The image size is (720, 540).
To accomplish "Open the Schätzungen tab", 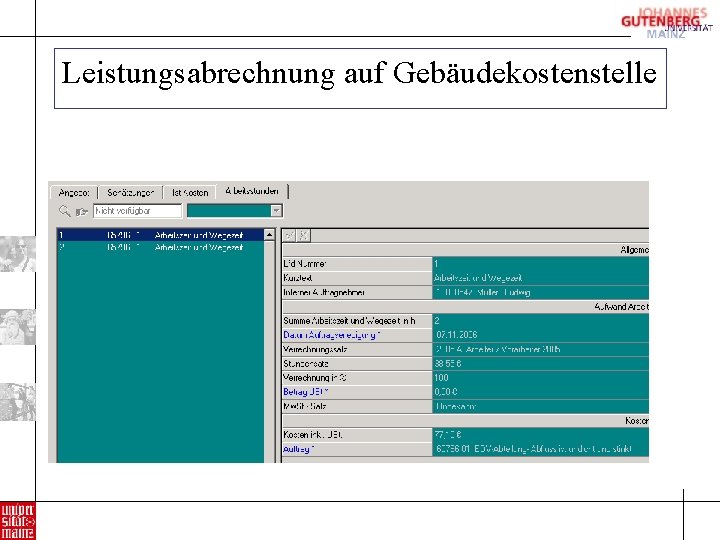I will pyautogui.click(x=130, y=192).
